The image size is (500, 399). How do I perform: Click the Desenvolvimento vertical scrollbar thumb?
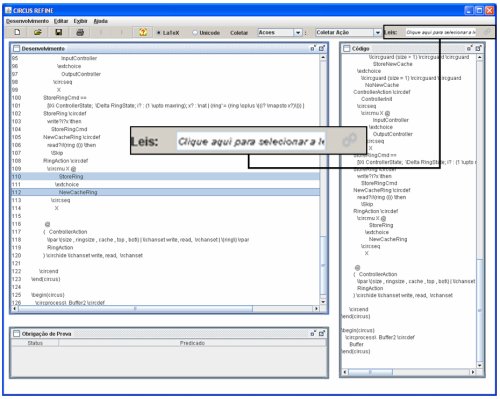pos(323,266)
